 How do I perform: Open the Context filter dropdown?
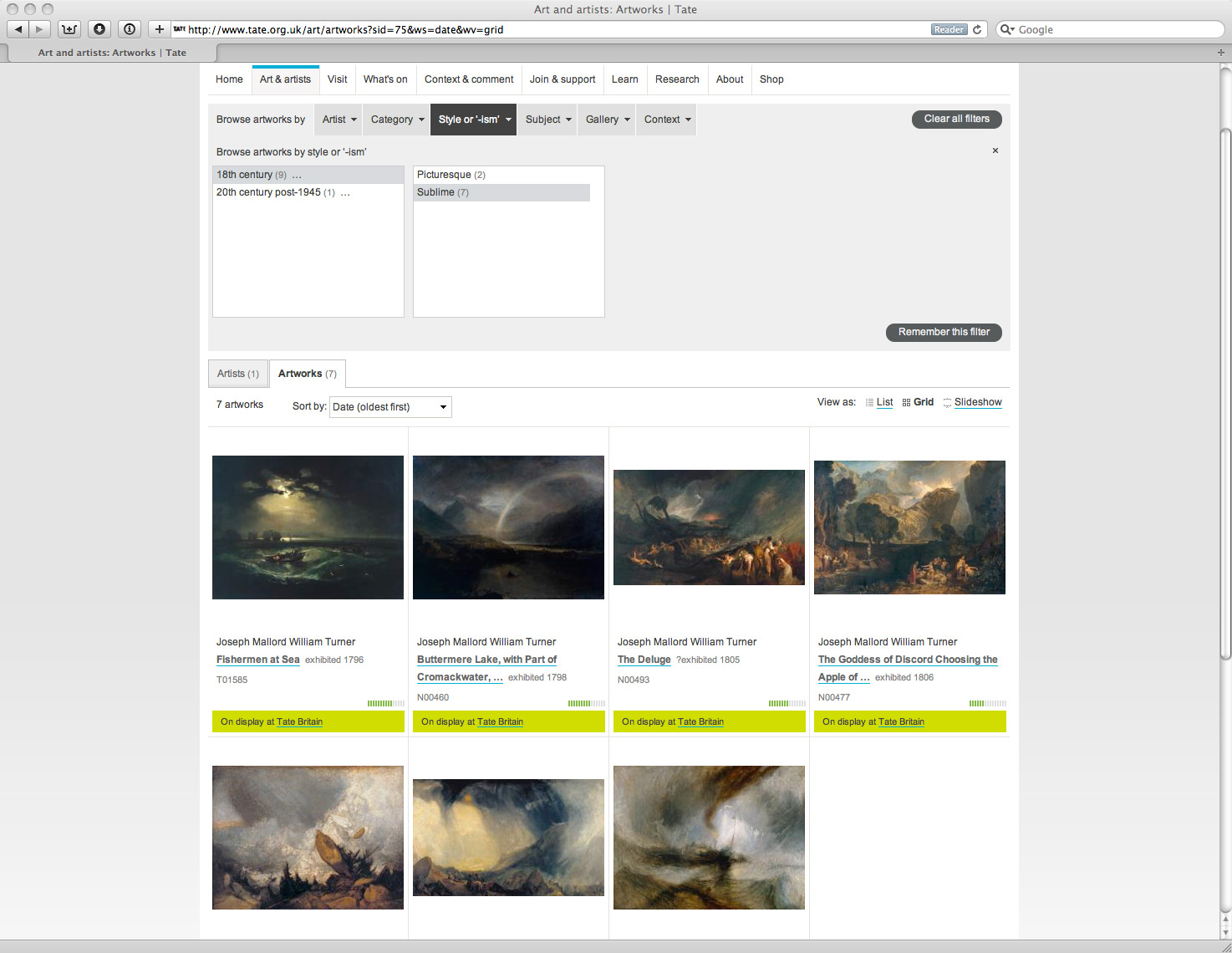667,120
